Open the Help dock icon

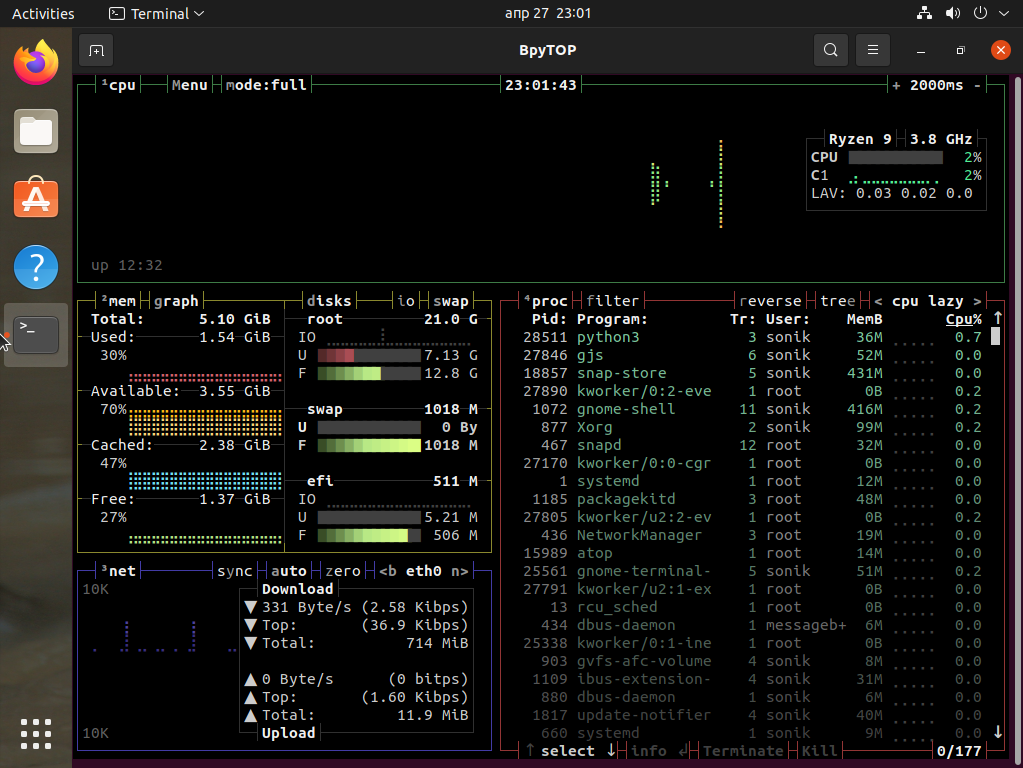36,267
